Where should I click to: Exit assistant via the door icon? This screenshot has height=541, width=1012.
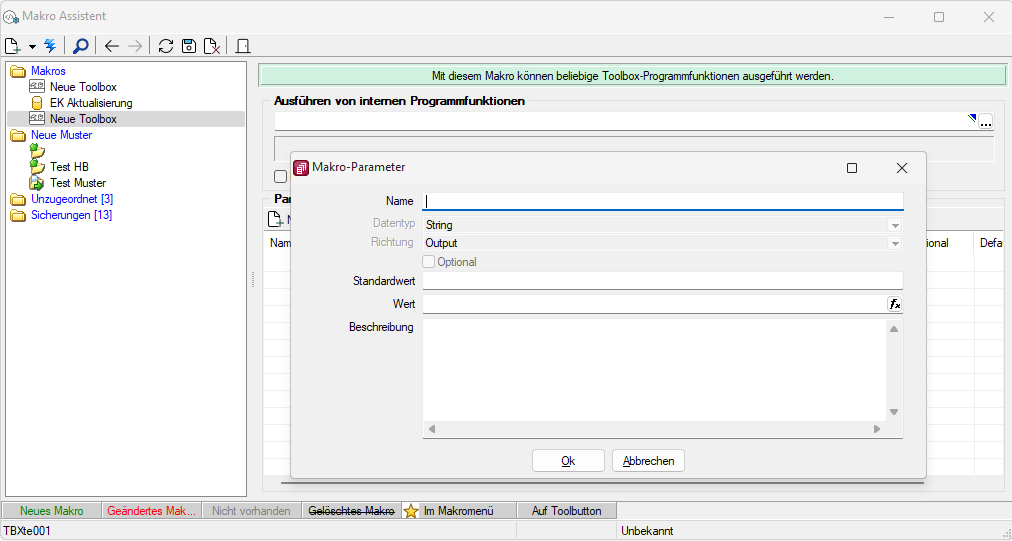(x=243, y=46)
